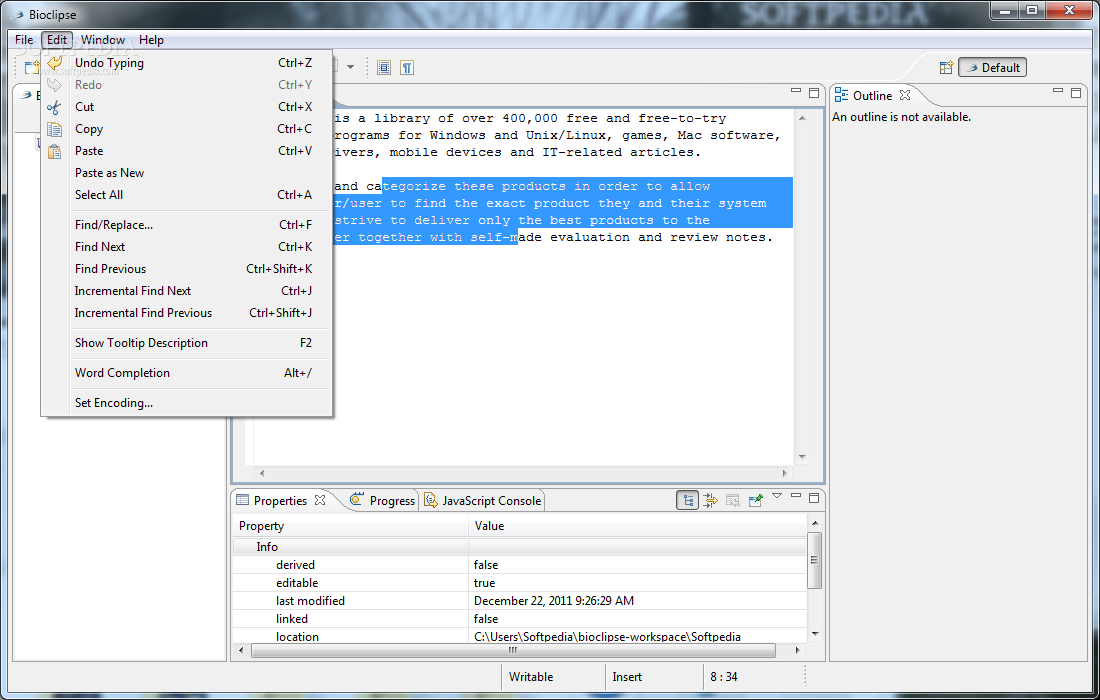Pin Properties view to selection
The height and width of the screenshot is (700, 1100).
click(755, 500)
